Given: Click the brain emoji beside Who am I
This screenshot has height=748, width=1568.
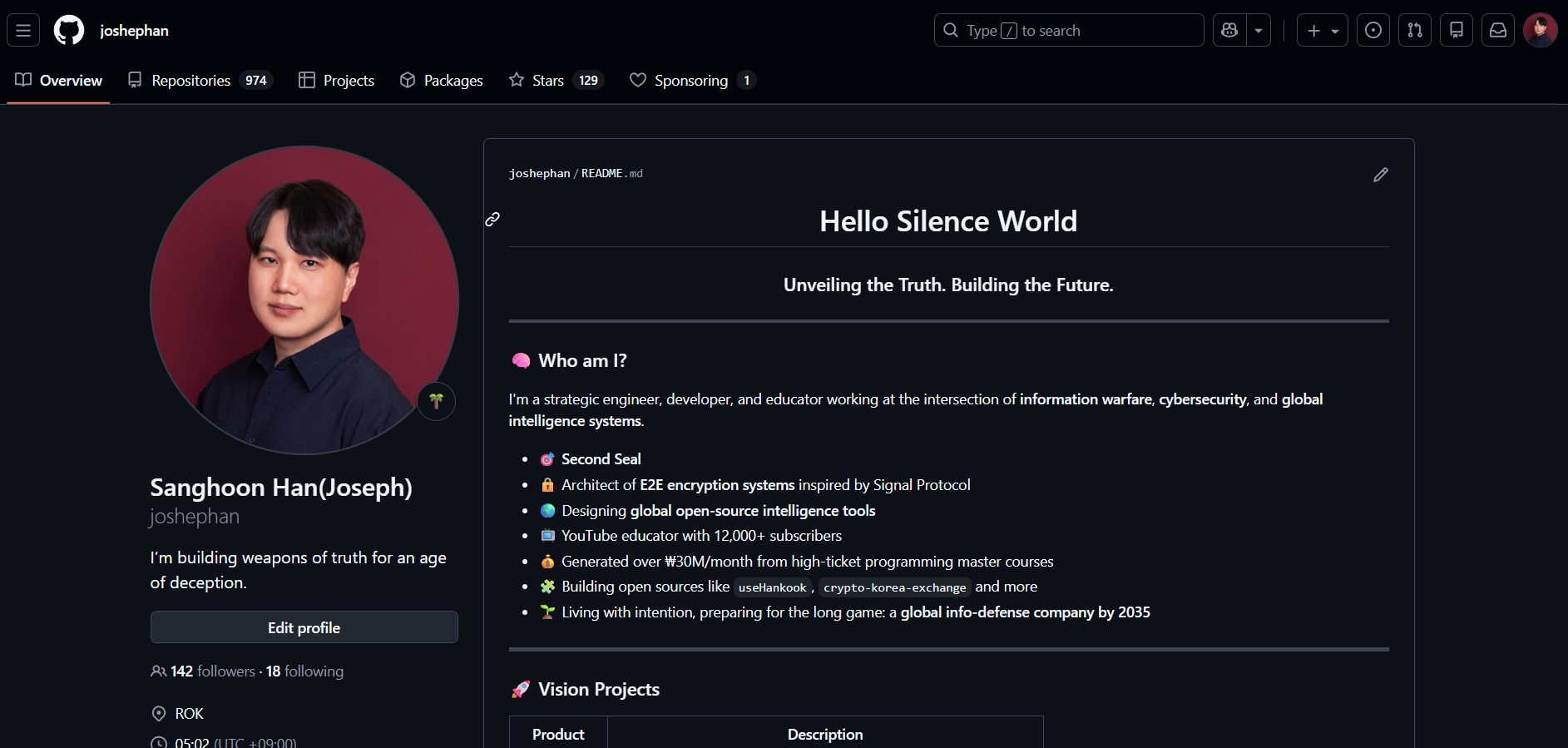Looking at the screenshot, I should point(521,361).
